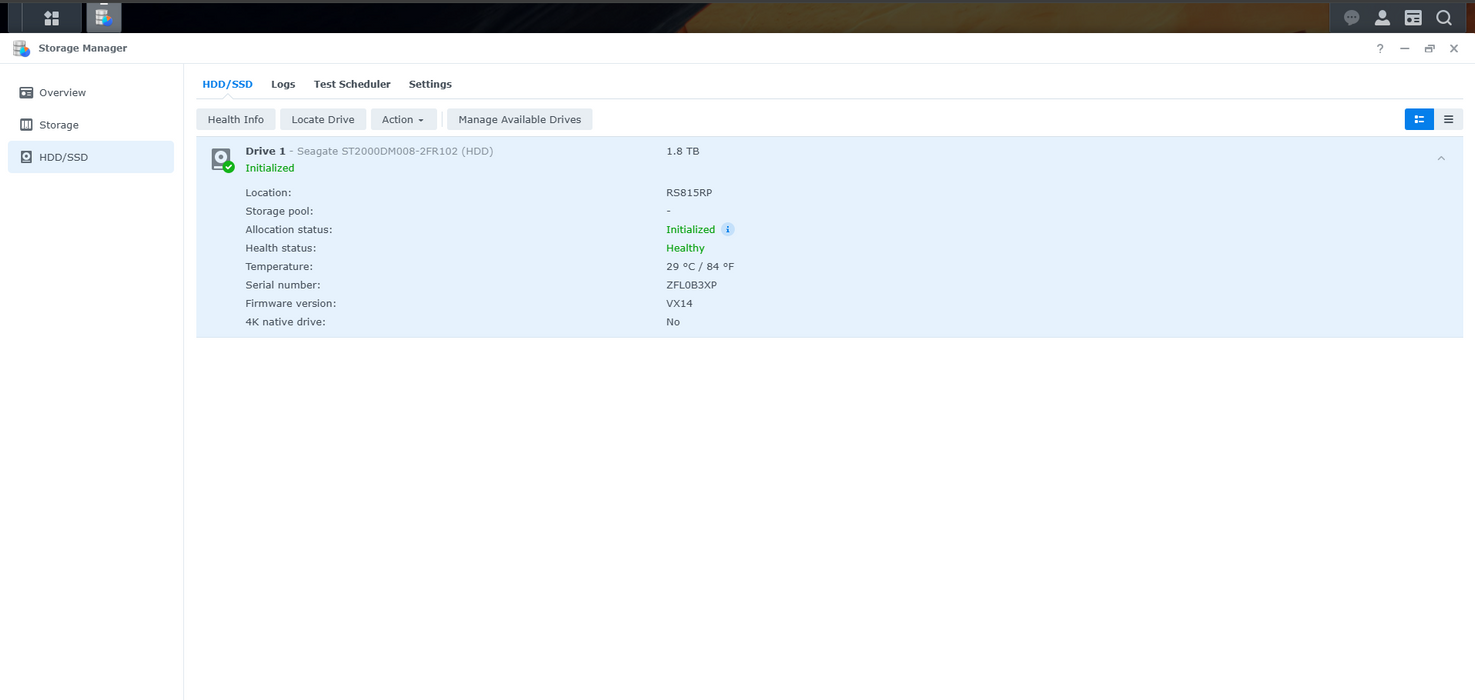The height and width of the screenshot is (700, 1475).
Task: Click the 4K native drive No value
Action: (x=673, y=322)
